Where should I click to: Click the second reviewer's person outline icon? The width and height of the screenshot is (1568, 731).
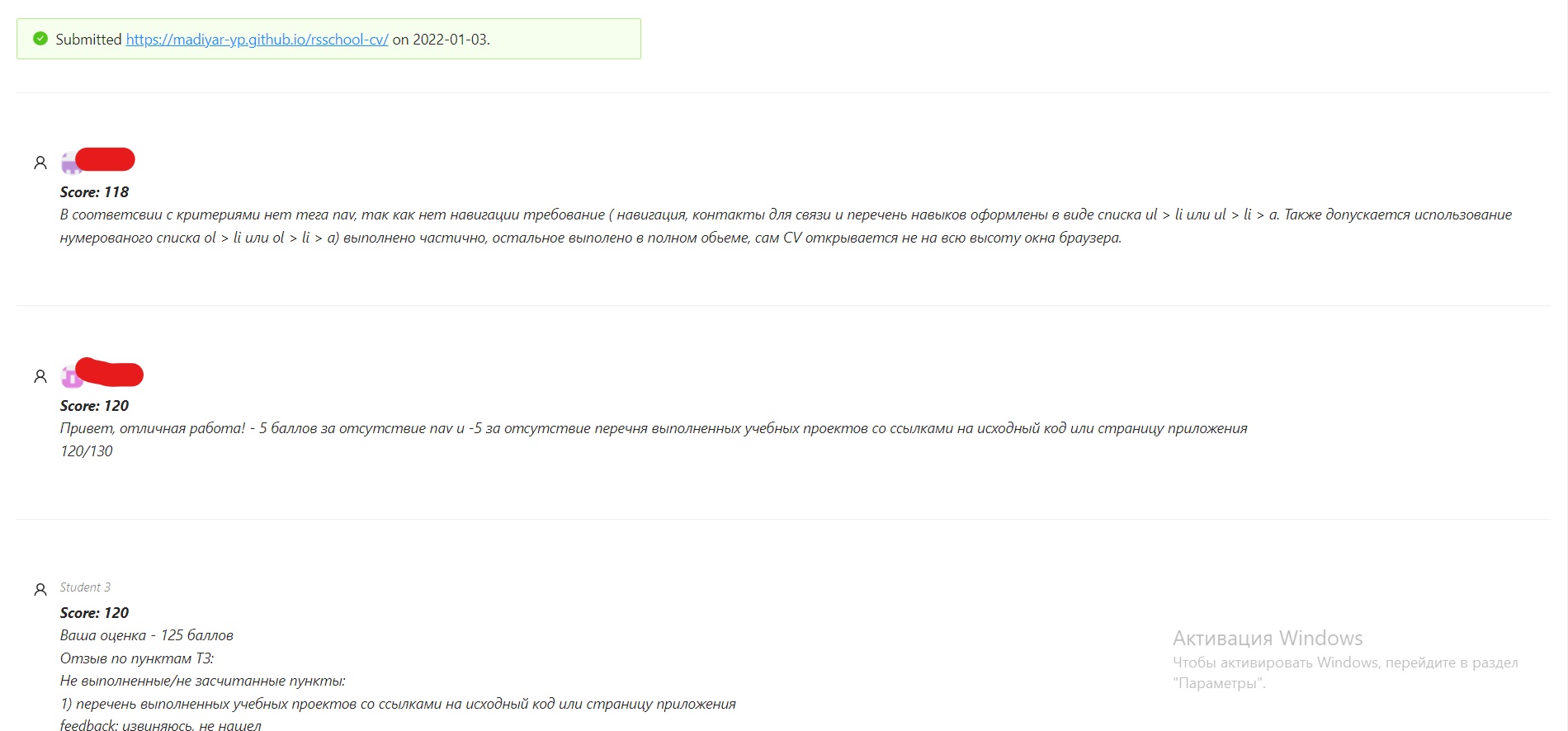coord(40,375)
